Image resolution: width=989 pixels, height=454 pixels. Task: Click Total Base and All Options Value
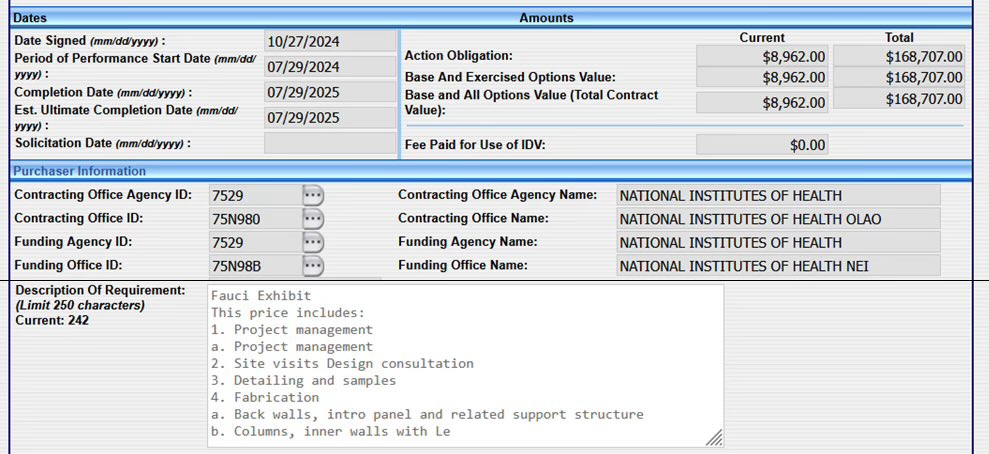[899, 98]
